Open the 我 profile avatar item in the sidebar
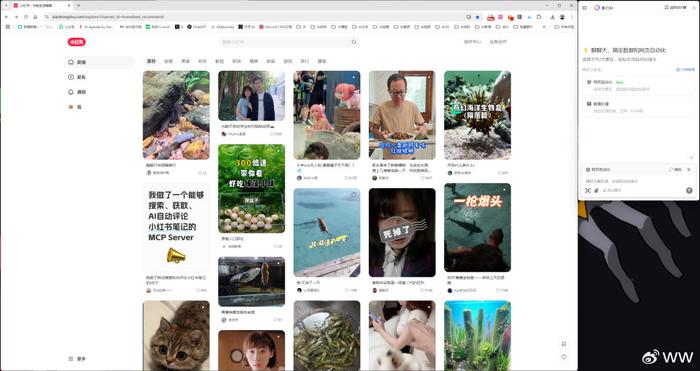Image resolution: width=700 pixels, height=371 pixels. pos(99,107)
